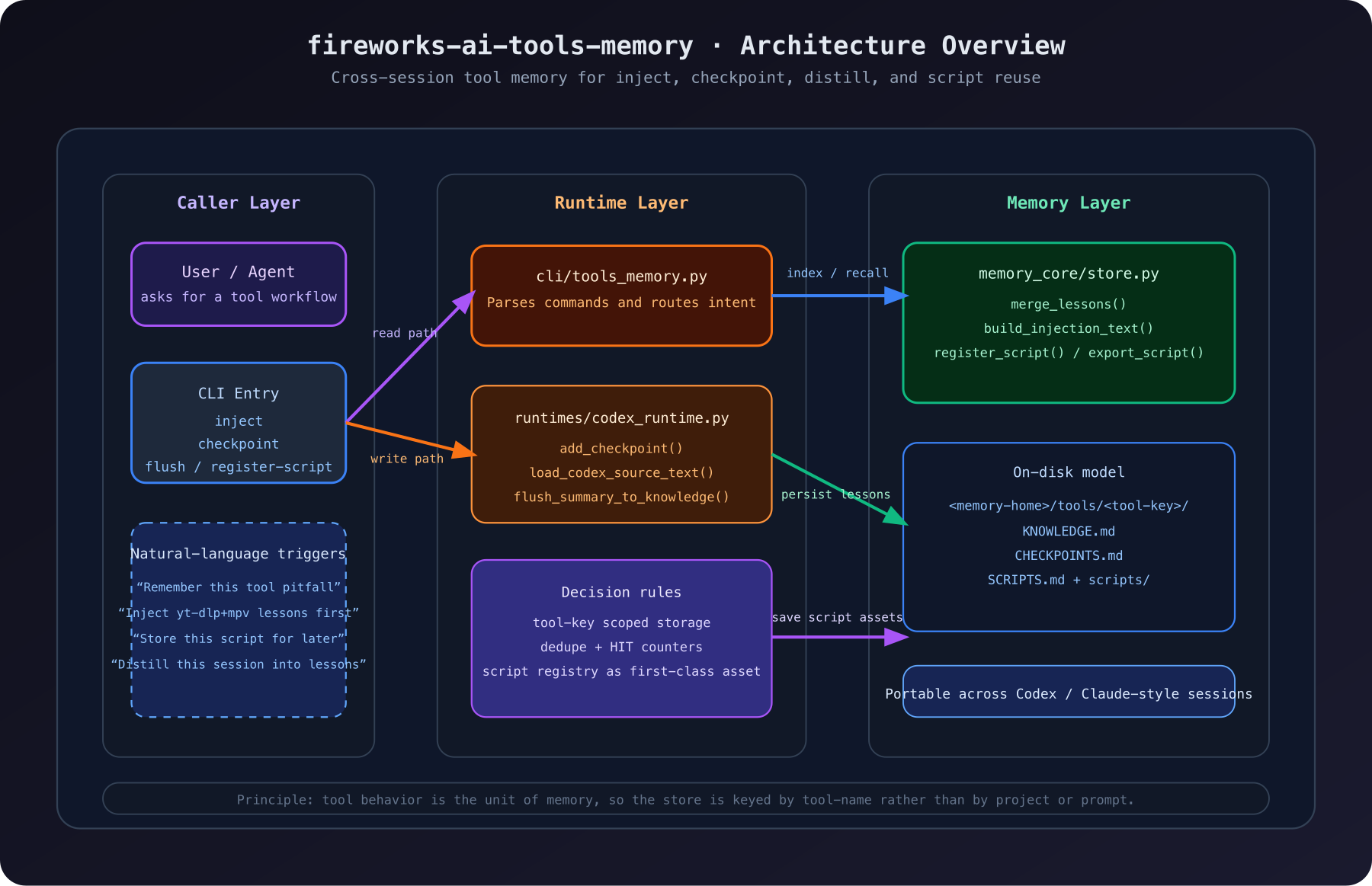Click the 'Decision rules' title

[621, 593]
